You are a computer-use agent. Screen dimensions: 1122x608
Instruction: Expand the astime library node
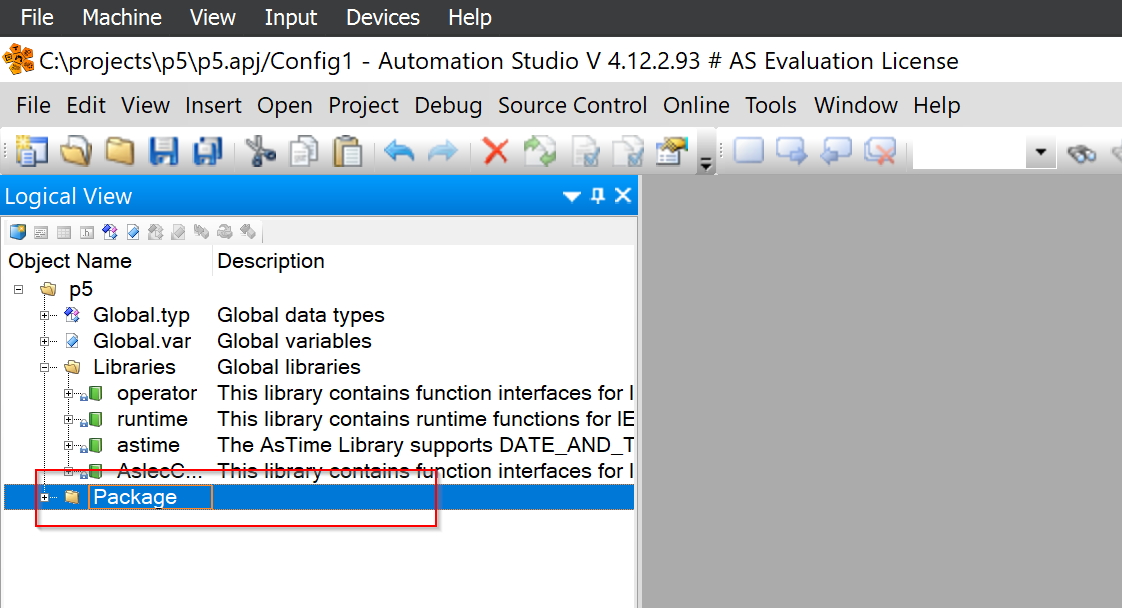(x=68, y=445)
